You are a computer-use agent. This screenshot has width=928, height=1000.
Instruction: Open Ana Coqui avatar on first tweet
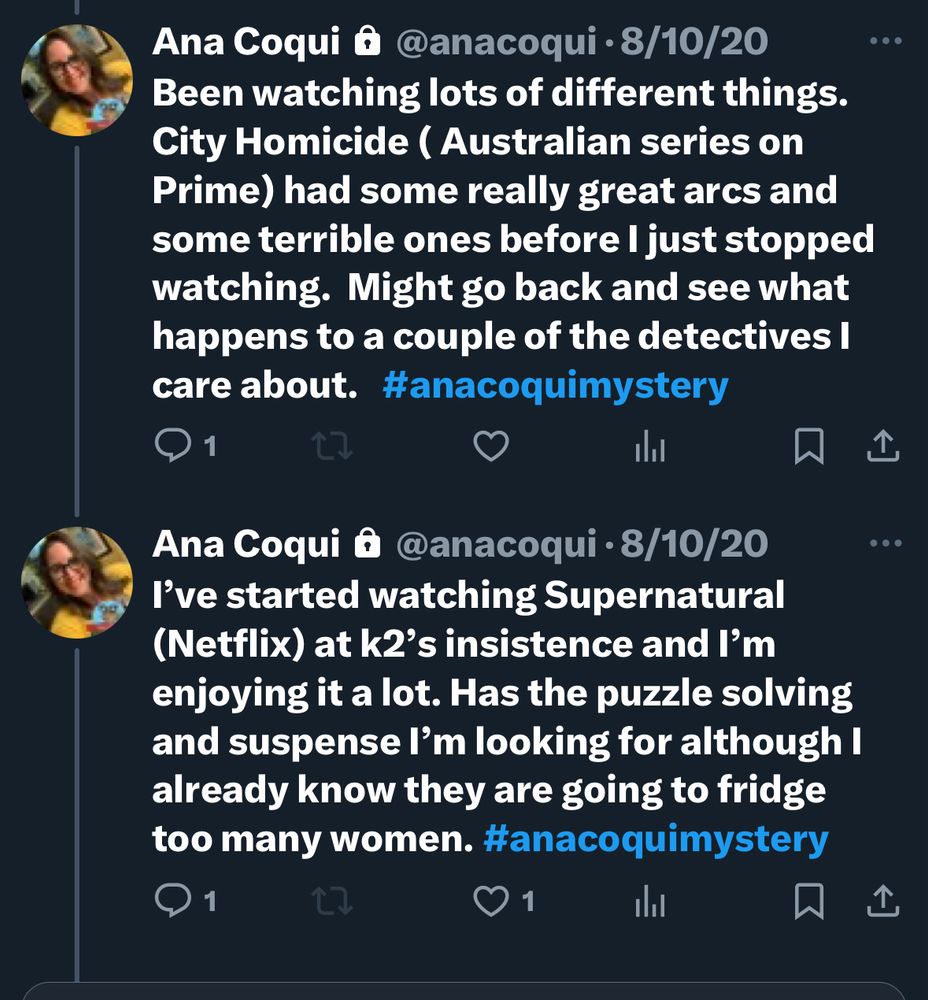click(77, 80)
